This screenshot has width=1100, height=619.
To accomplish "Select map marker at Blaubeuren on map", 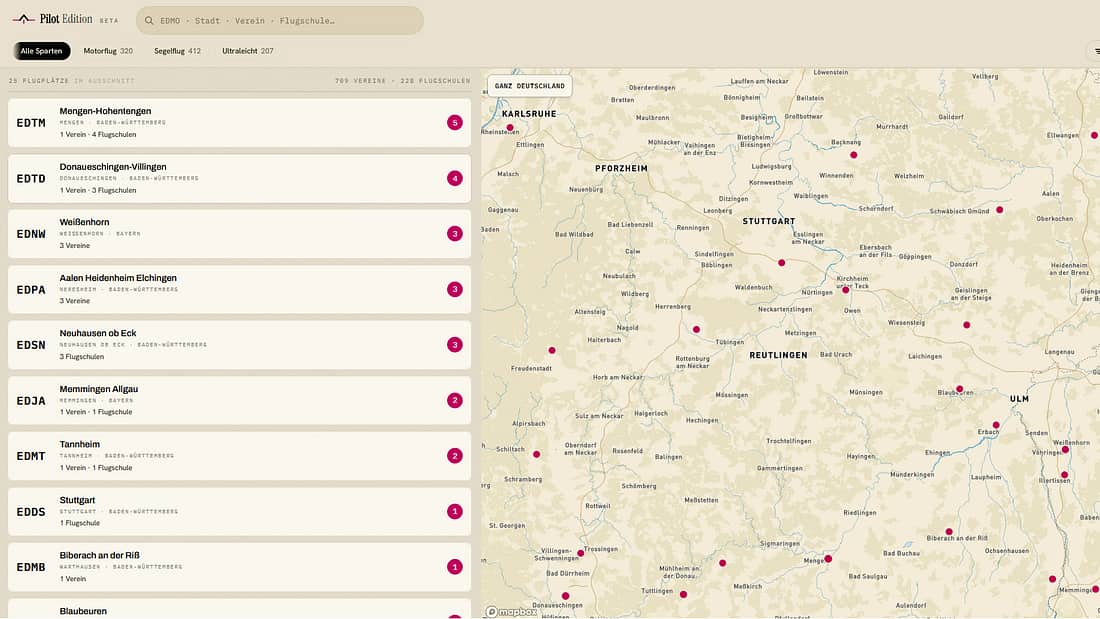I will 960,389.
